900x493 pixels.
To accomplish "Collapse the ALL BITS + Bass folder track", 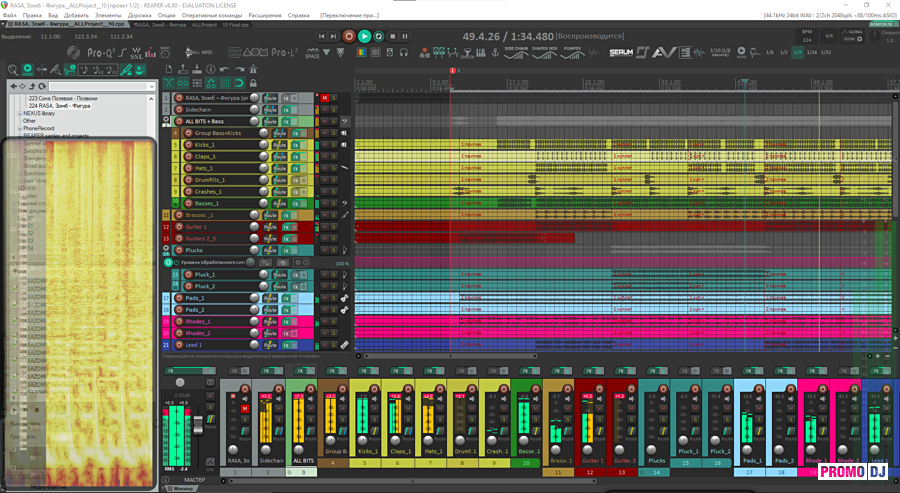I will 166,121.
